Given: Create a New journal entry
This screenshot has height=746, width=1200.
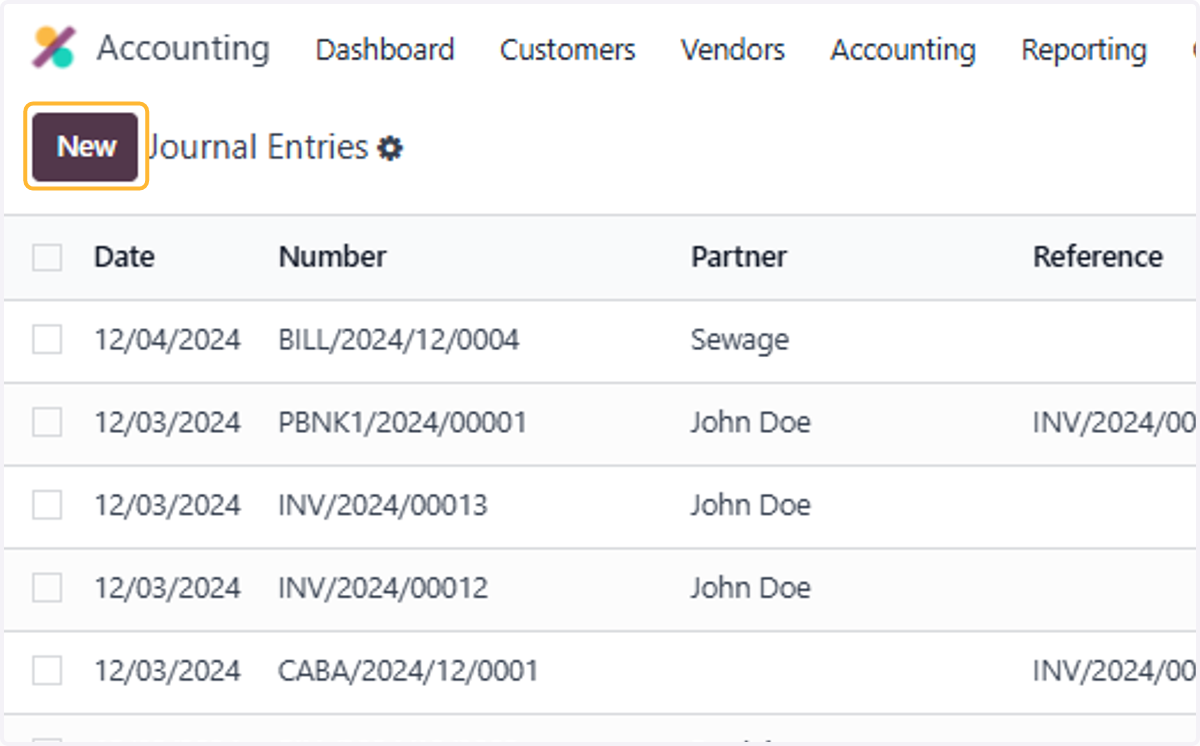Looking at the screenshot, I should (86, 147).
